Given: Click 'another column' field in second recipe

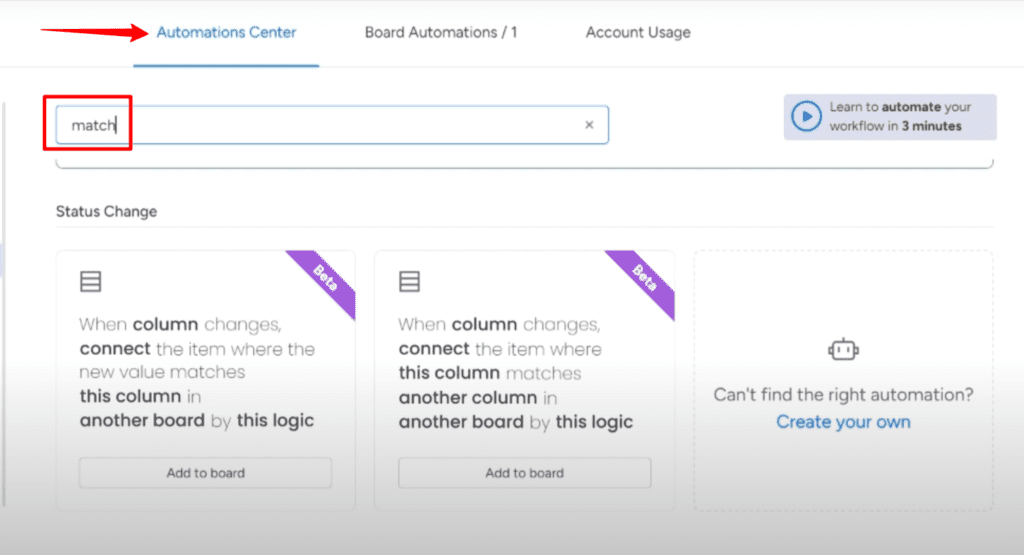Looking at the screenshot, I should (468, 398).
